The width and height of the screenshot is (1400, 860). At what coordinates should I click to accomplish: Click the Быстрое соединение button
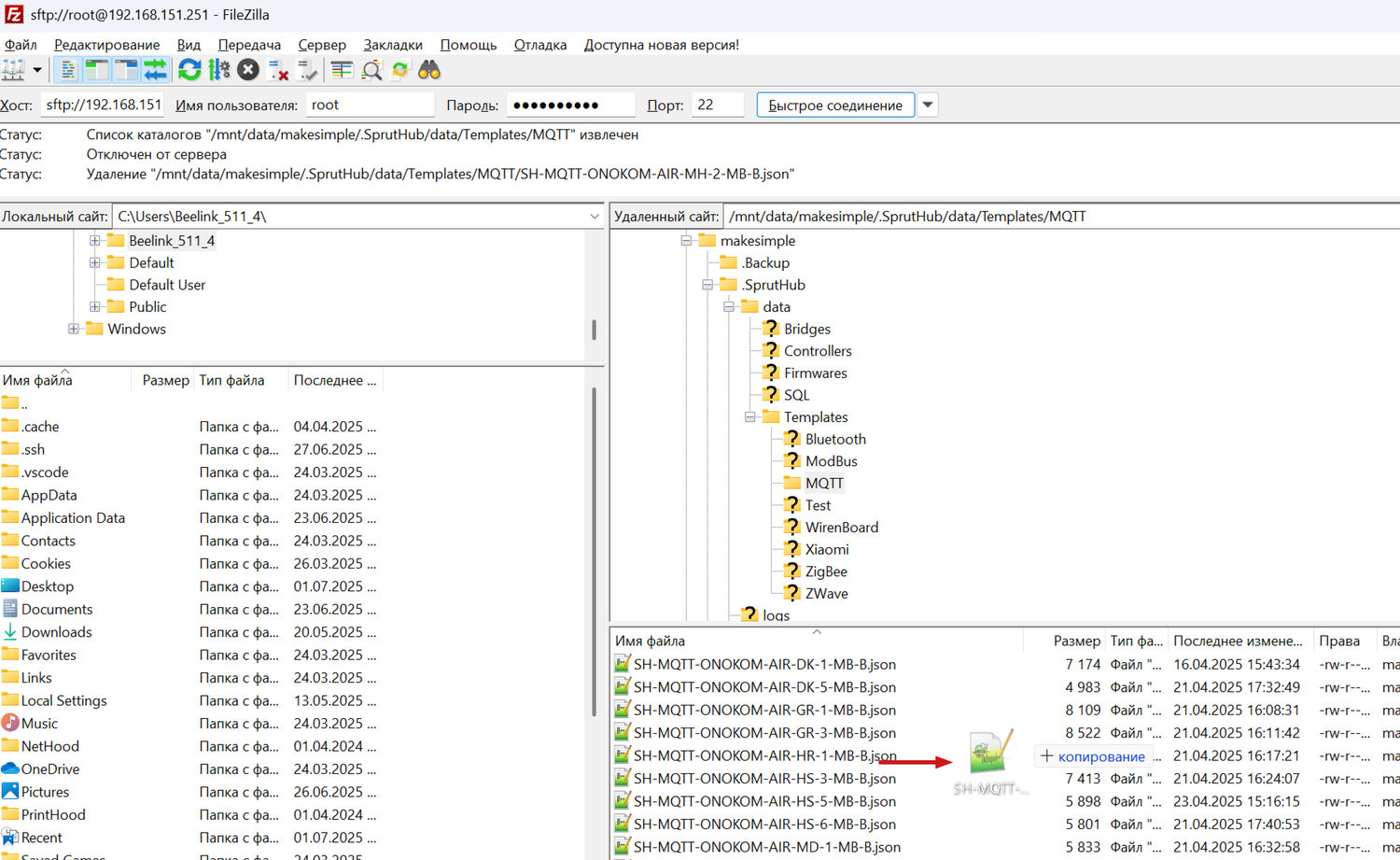[835, 105]
